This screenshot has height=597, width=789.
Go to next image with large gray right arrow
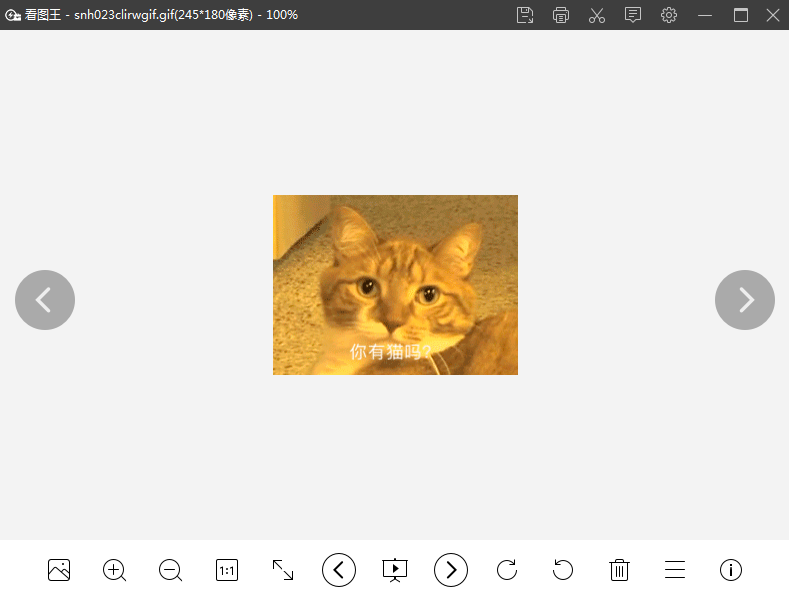[745, 300]
